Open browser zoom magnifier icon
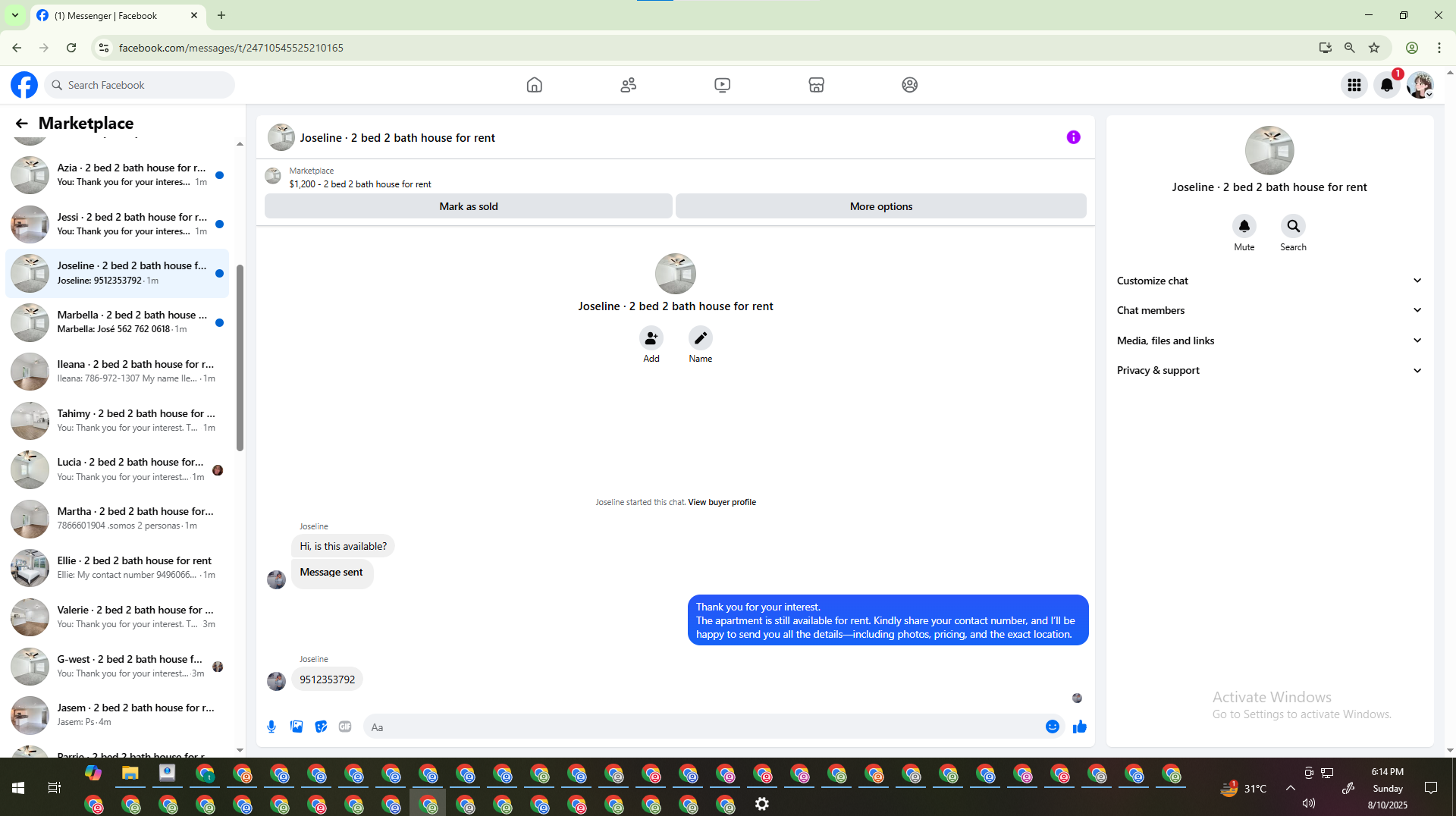The height and width of the screenshot is (816, 1456). 1350,48
